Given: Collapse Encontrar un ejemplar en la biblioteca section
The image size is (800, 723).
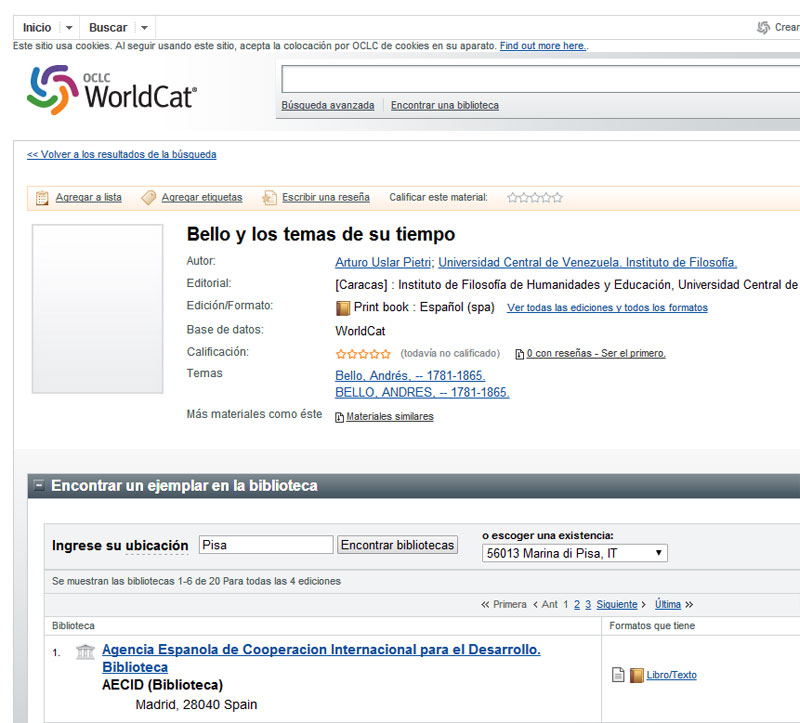Looking at the screenshot, I should pos(39,485).
